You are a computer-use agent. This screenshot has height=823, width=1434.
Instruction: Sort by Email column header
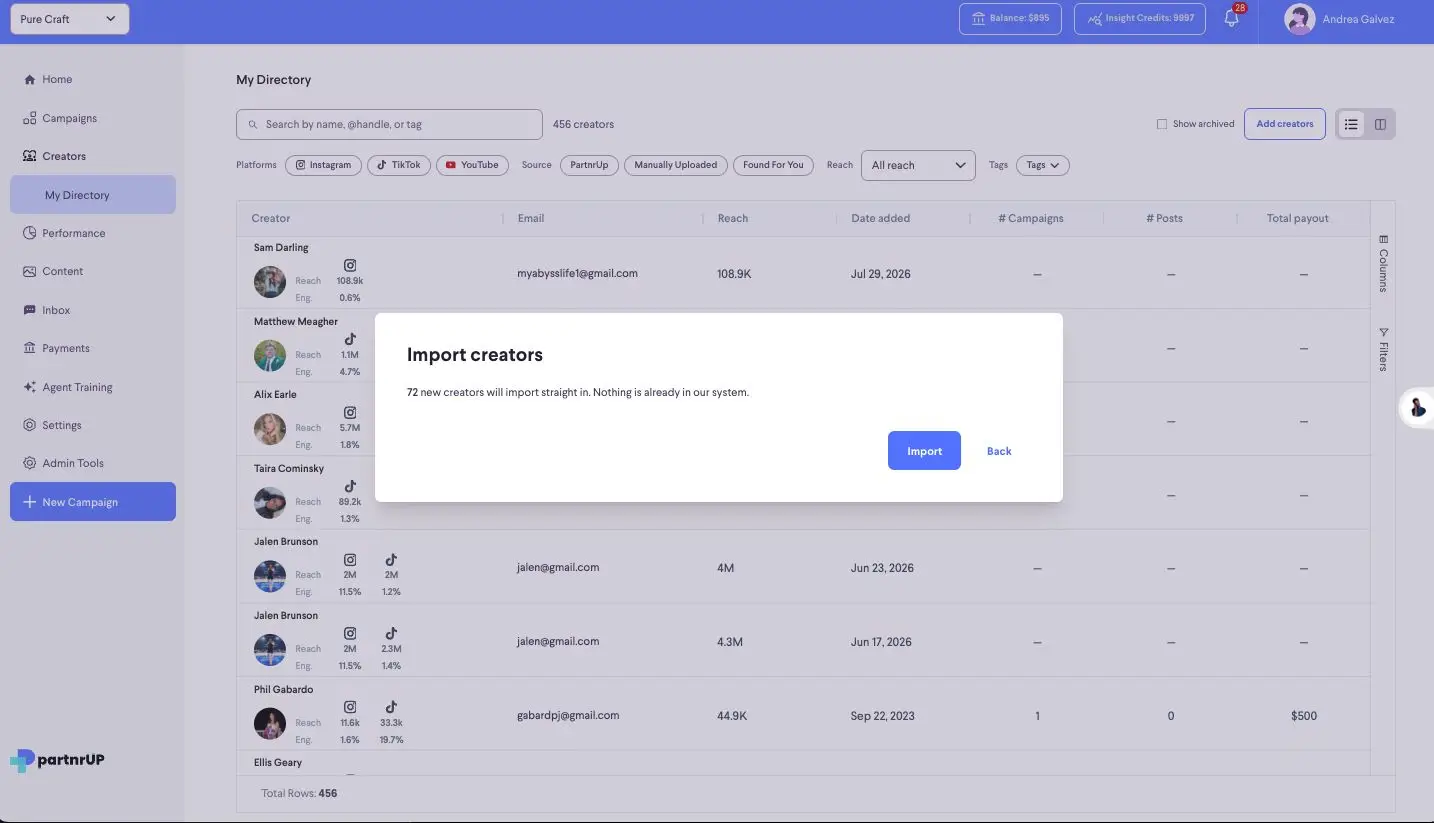531,218
